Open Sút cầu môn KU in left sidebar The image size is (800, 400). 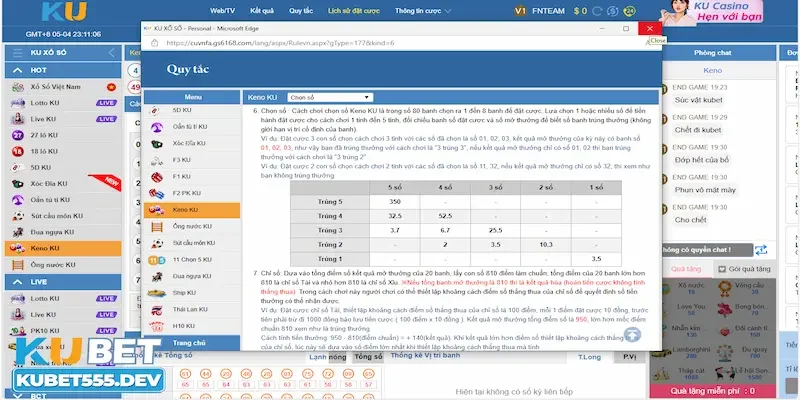(x=63, y=216)
